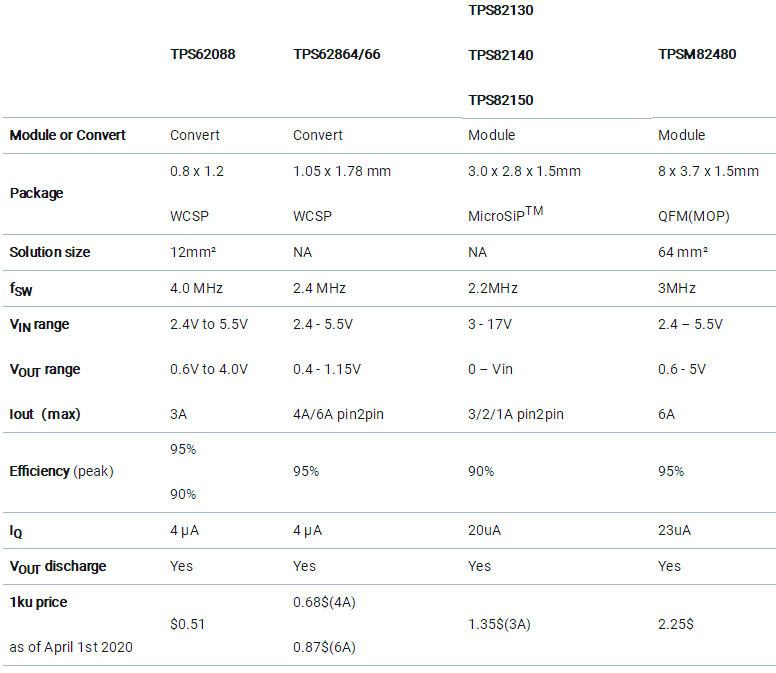This screenshot has width=776, height=673.
Task: Select the 23uA quiescent current value
Action: 674,530
